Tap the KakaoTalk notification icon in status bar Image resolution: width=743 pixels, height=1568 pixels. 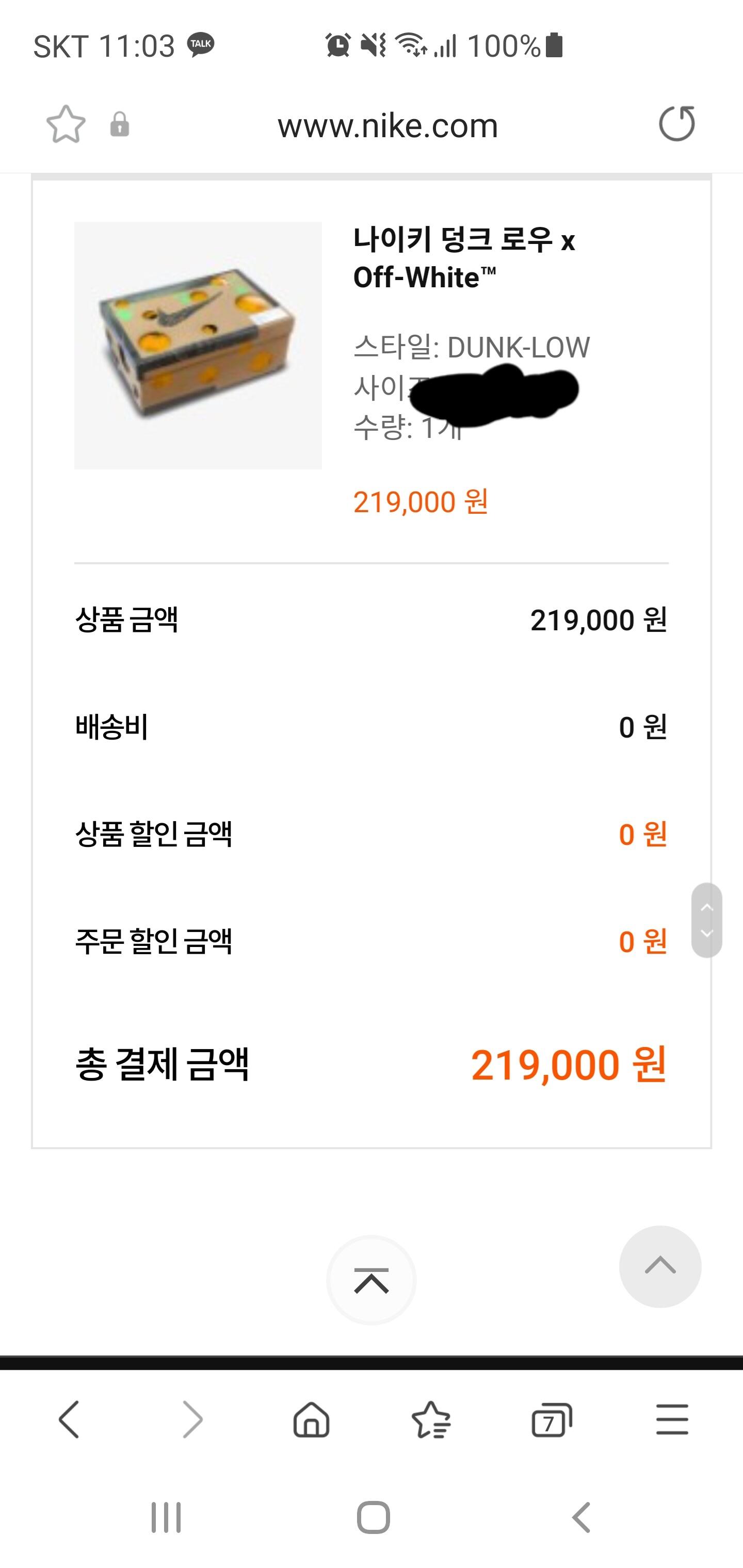click(200, 44)
